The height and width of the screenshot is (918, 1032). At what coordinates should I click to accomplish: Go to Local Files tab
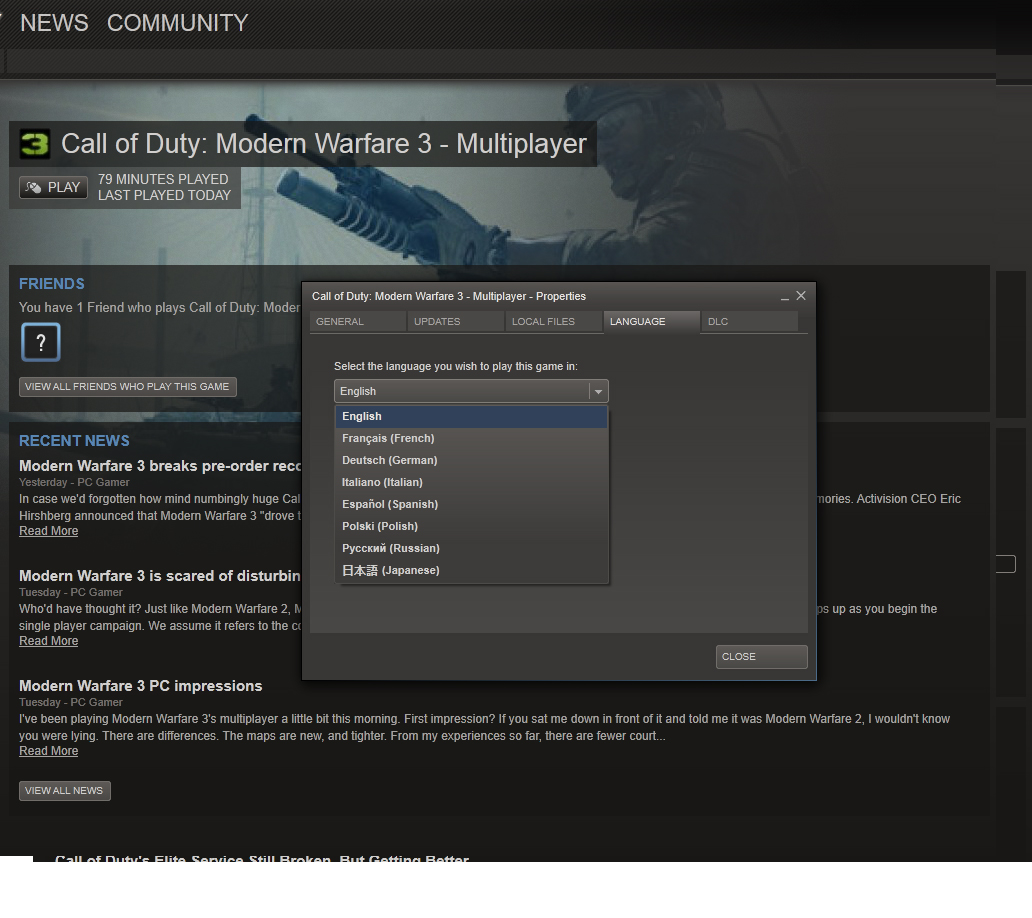pos(554,322)
